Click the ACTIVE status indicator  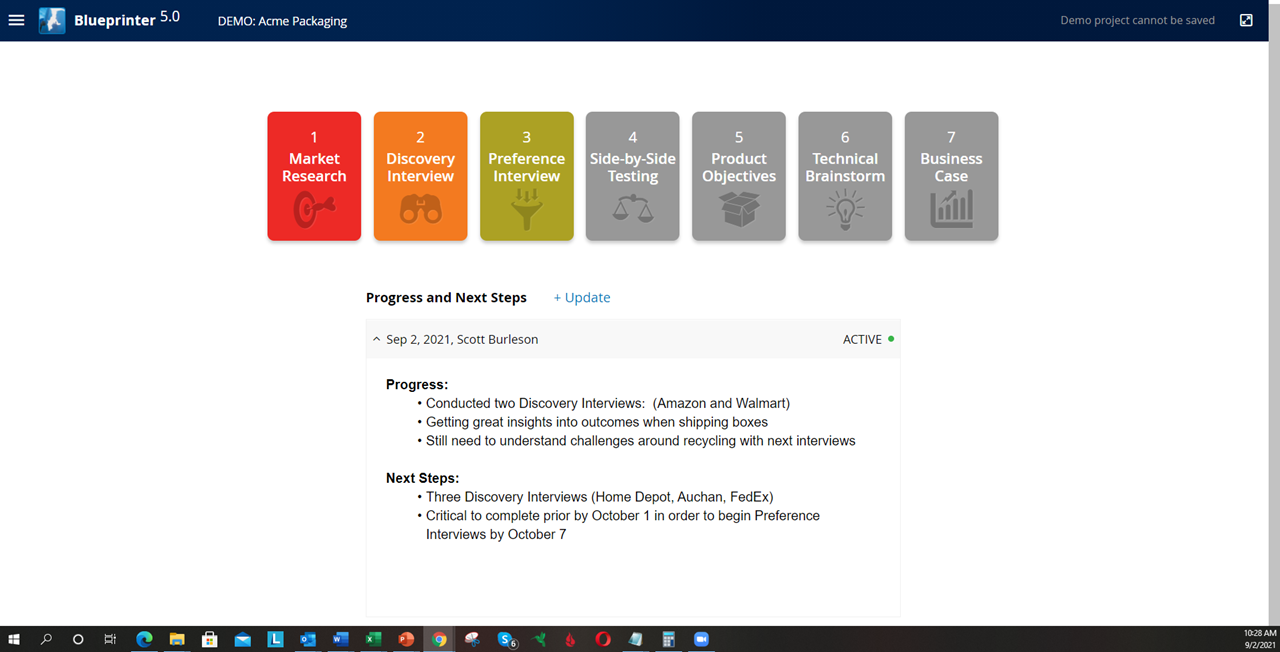coord(868,339)
